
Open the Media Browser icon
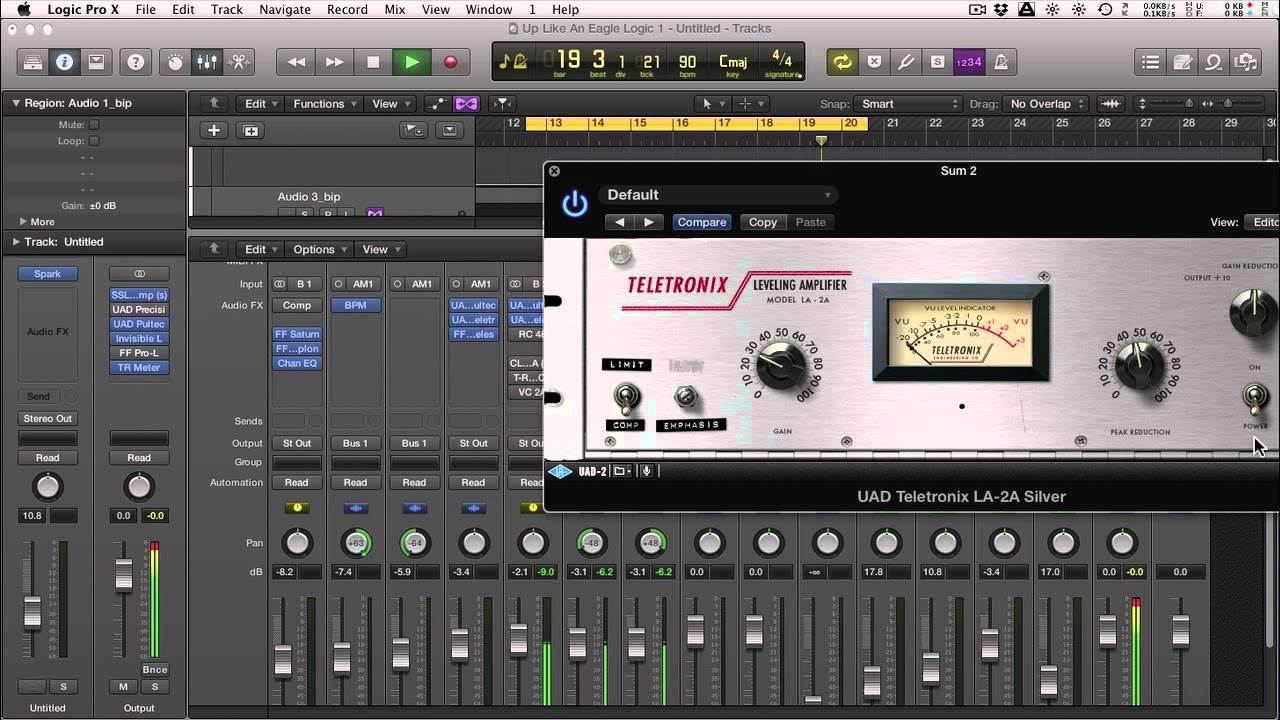(1246, 62)
